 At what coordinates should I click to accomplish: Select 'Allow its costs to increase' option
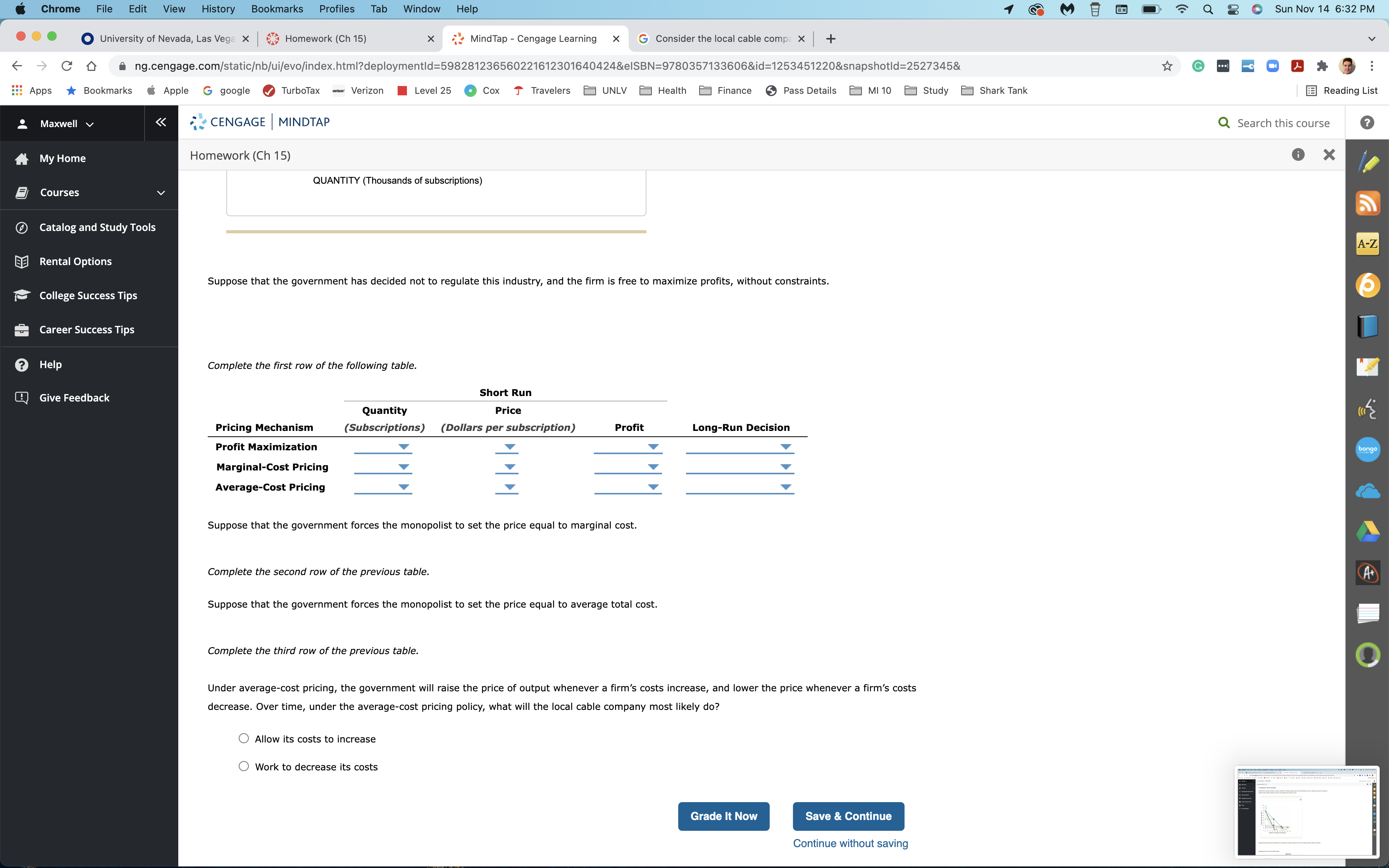tap(244, 738)
